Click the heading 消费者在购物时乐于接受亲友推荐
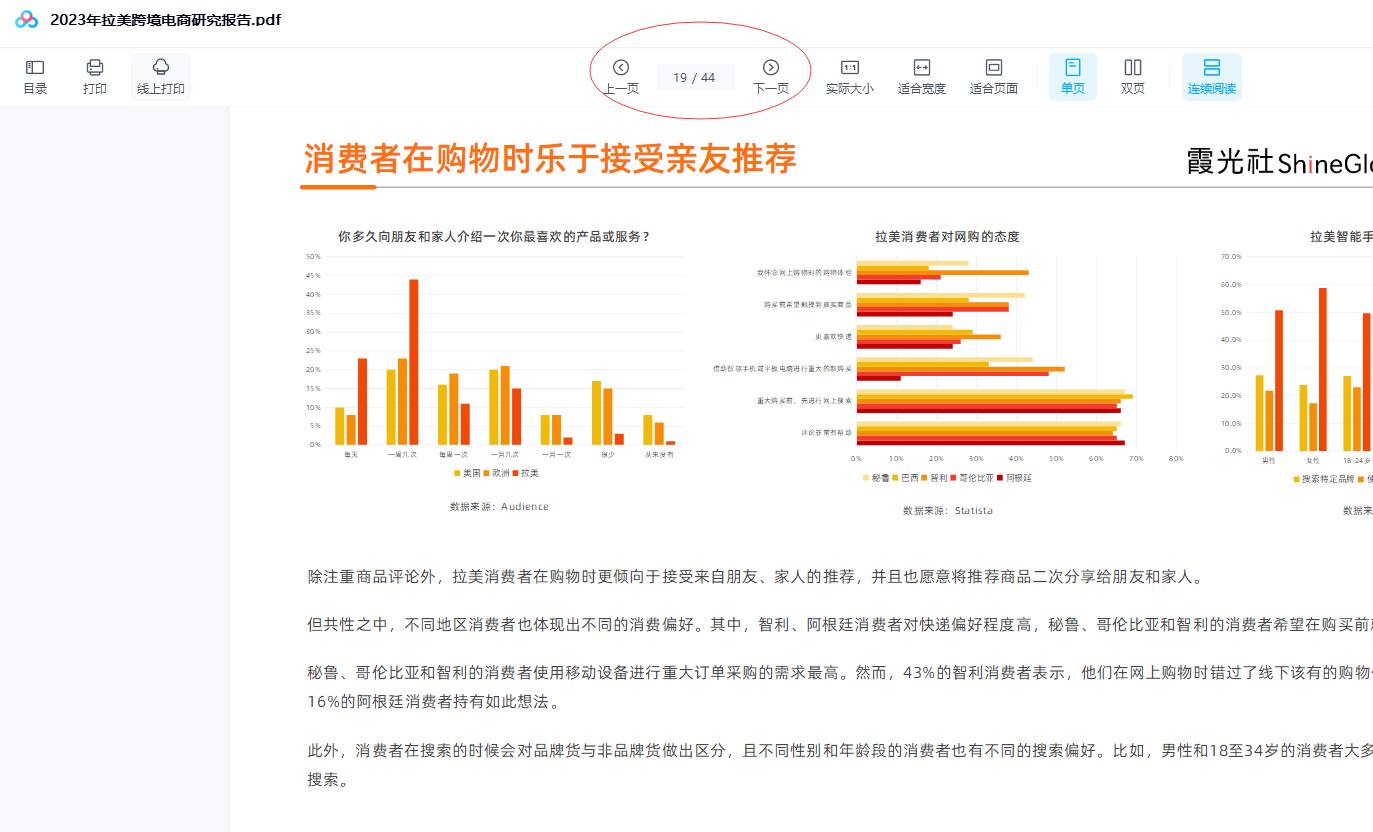This screenshot has height=832, width=1373. [550, 159]
